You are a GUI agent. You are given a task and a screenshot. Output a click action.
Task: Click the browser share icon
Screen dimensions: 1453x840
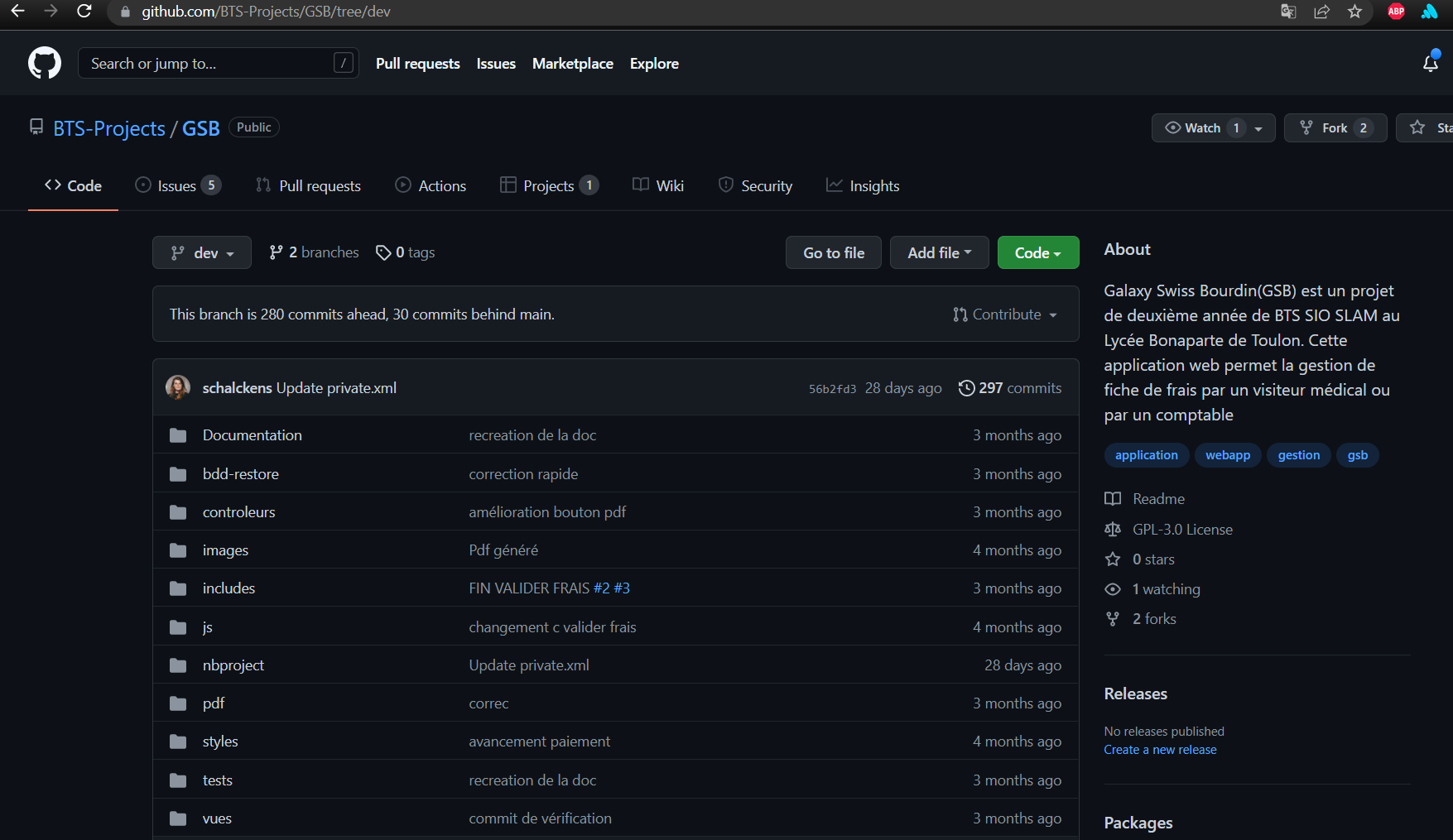1321,12
